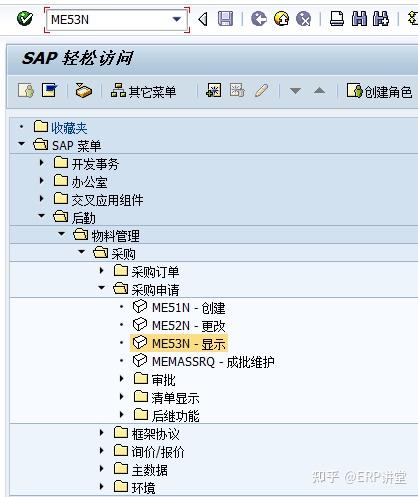Open the transaction code history dropdown
The height and width of the screenshot is (497, 418).
[176, 19]
